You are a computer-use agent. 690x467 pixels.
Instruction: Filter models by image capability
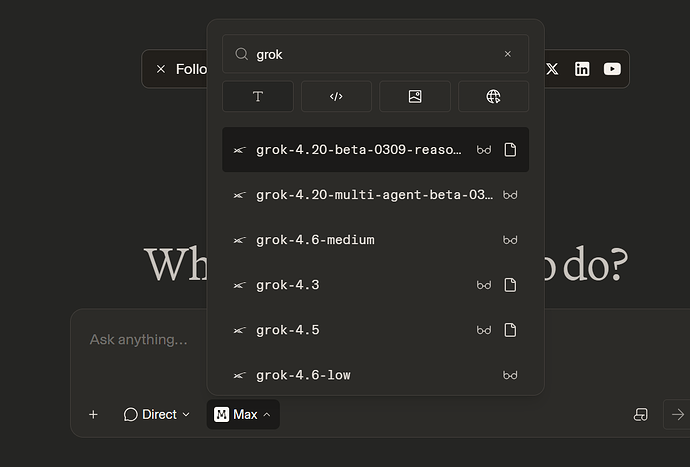pyautogui.click(x=415, y=96)
